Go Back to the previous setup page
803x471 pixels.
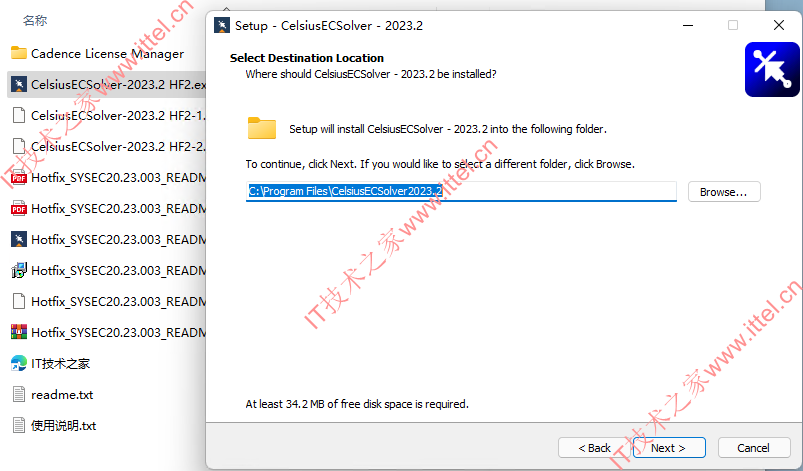click(x=594, y=448)
